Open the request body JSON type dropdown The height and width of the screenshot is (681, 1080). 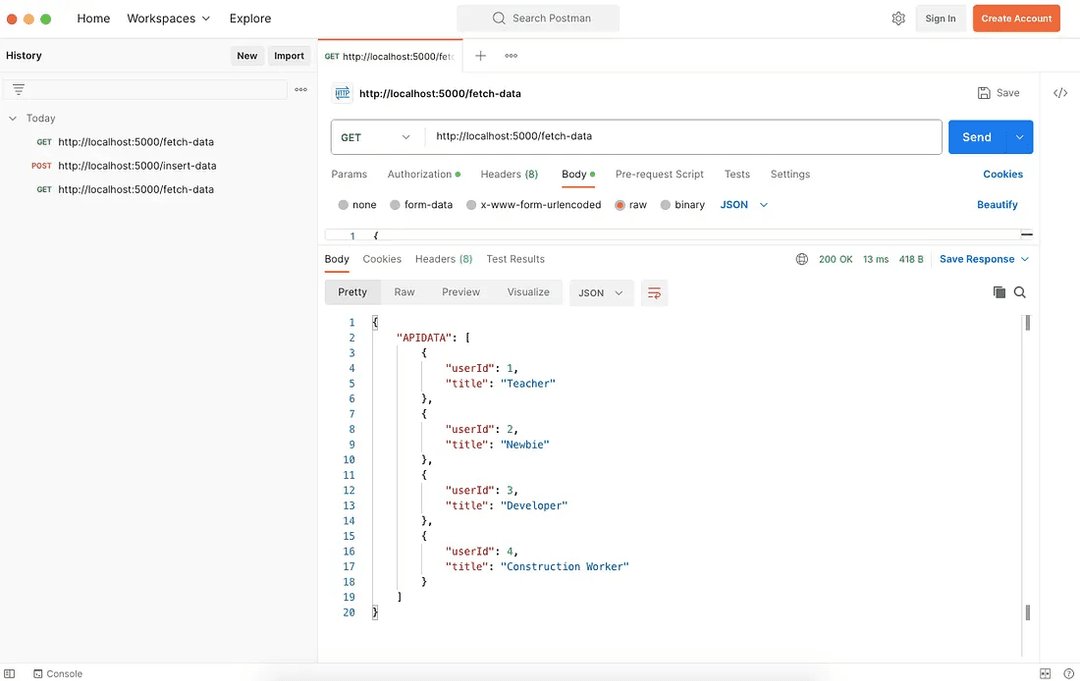744,205
